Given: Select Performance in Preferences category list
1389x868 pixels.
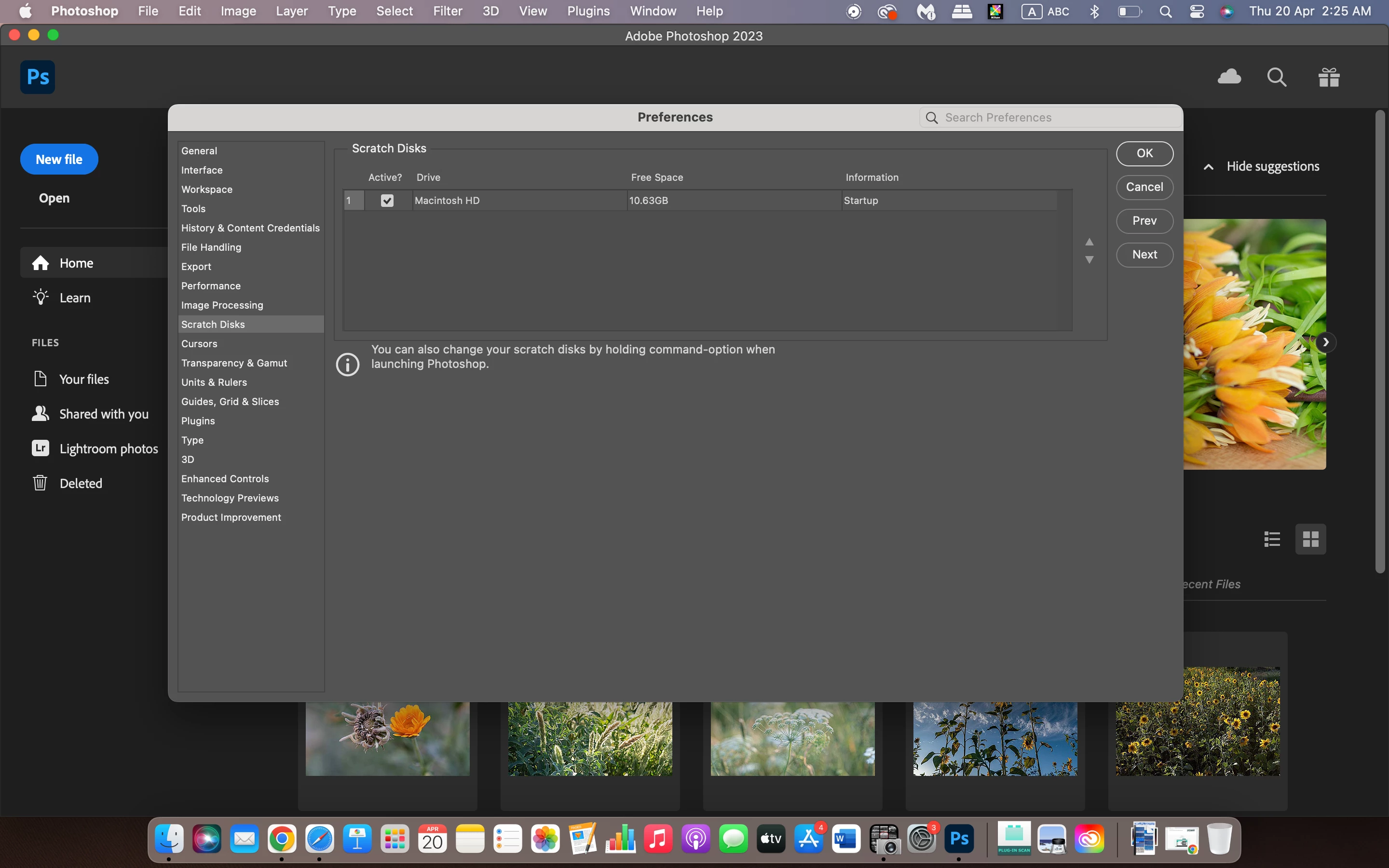Looking at the screenshot, I should 211,285.
